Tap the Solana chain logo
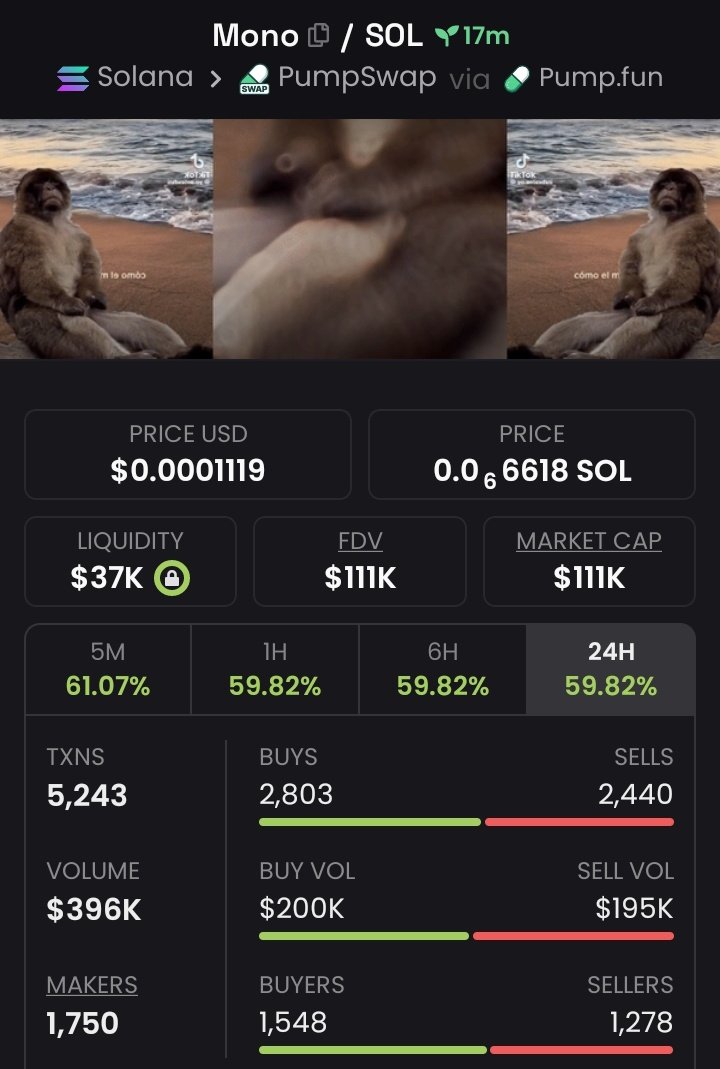 tap(73, 78)
